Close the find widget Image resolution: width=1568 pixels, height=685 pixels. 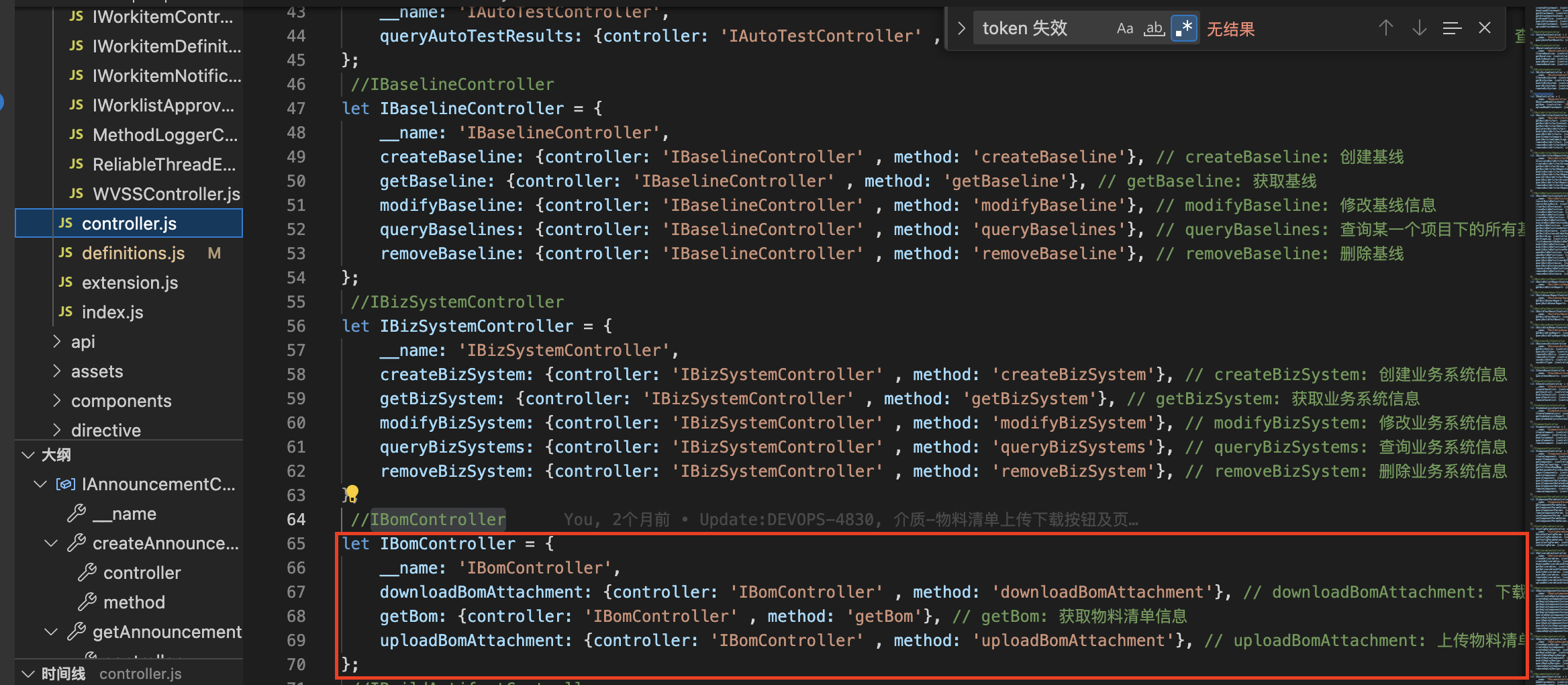(1485, 28)
